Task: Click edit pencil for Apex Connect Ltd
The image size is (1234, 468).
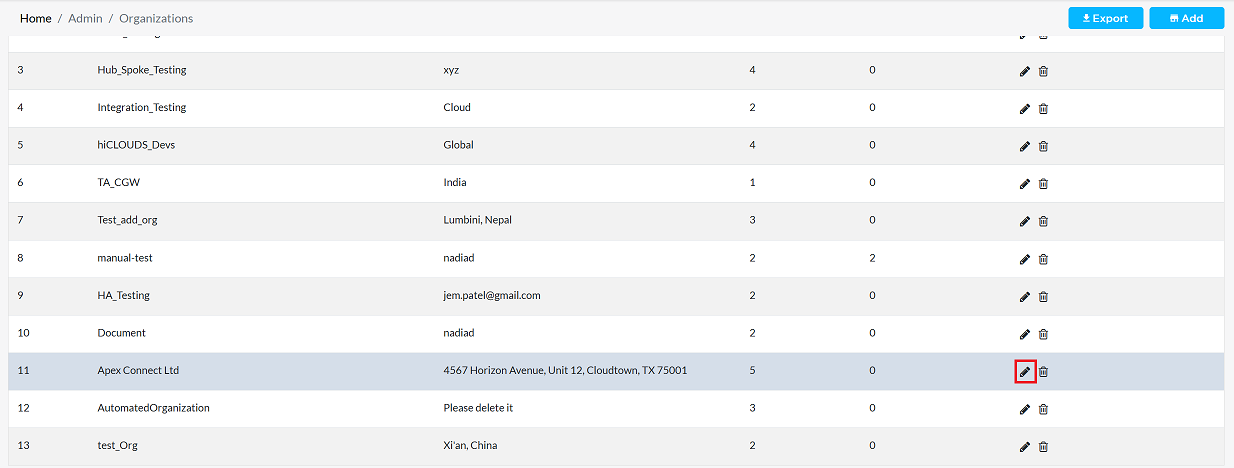Action: coord(1024,372)
